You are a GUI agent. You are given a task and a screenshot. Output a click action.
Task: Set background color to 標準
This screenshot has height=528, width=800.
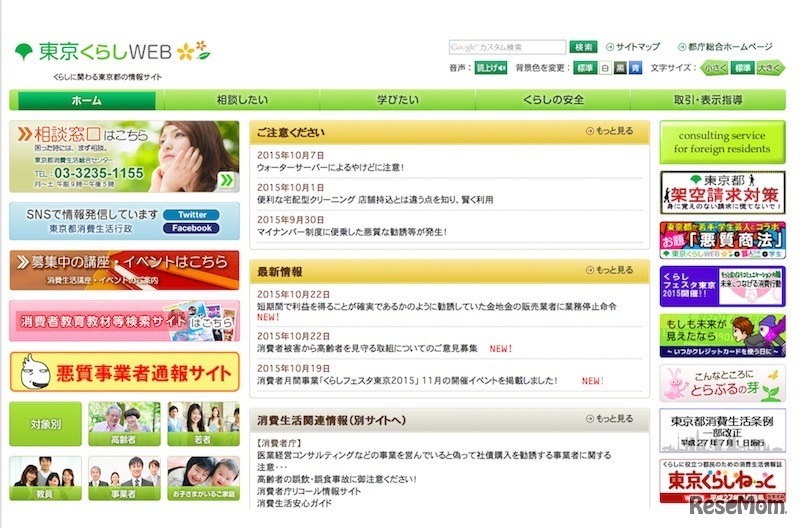585,68
